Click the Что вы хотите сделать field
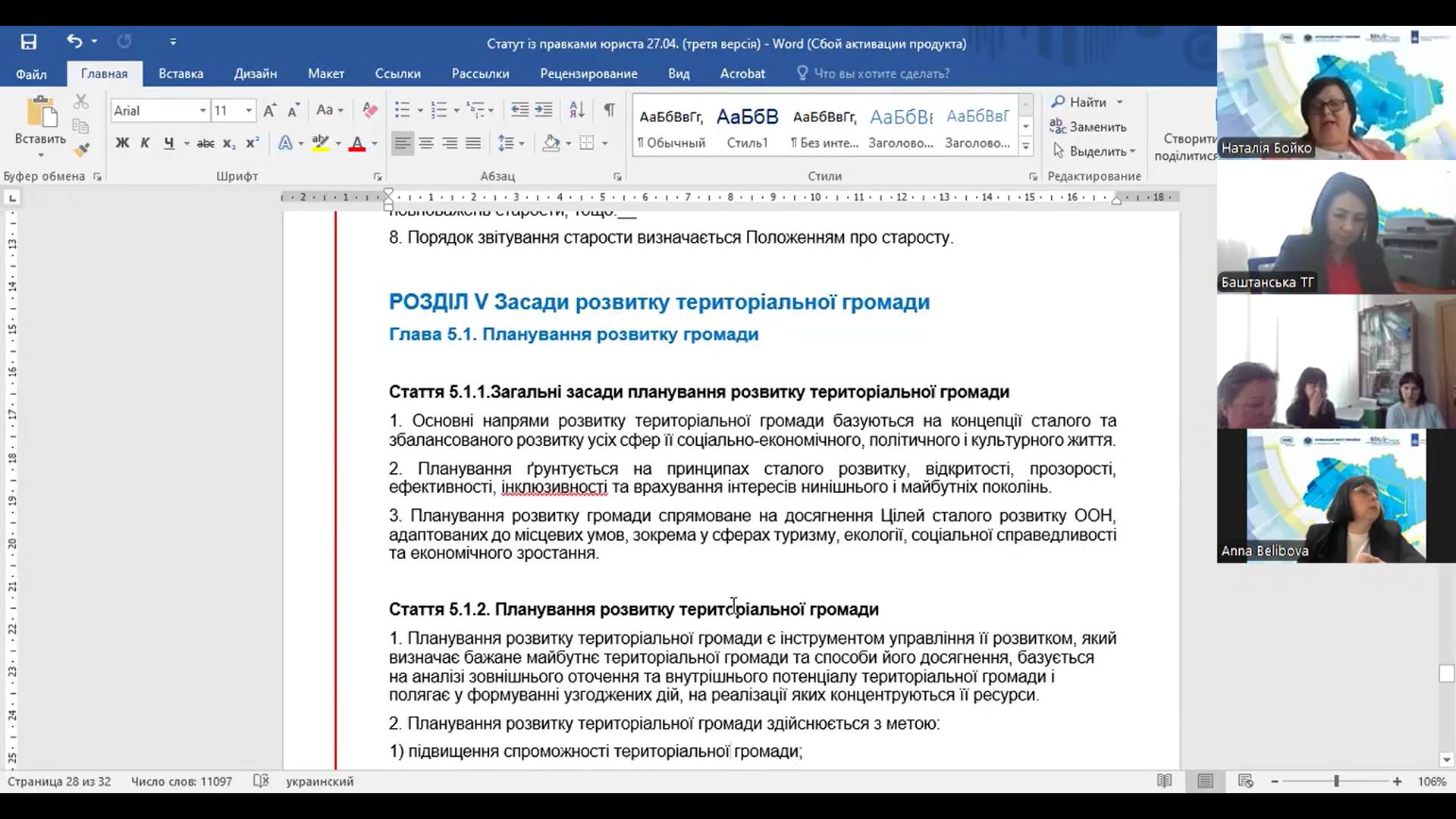The height and width of the screenshot is (819, 1456). point(881,74)
